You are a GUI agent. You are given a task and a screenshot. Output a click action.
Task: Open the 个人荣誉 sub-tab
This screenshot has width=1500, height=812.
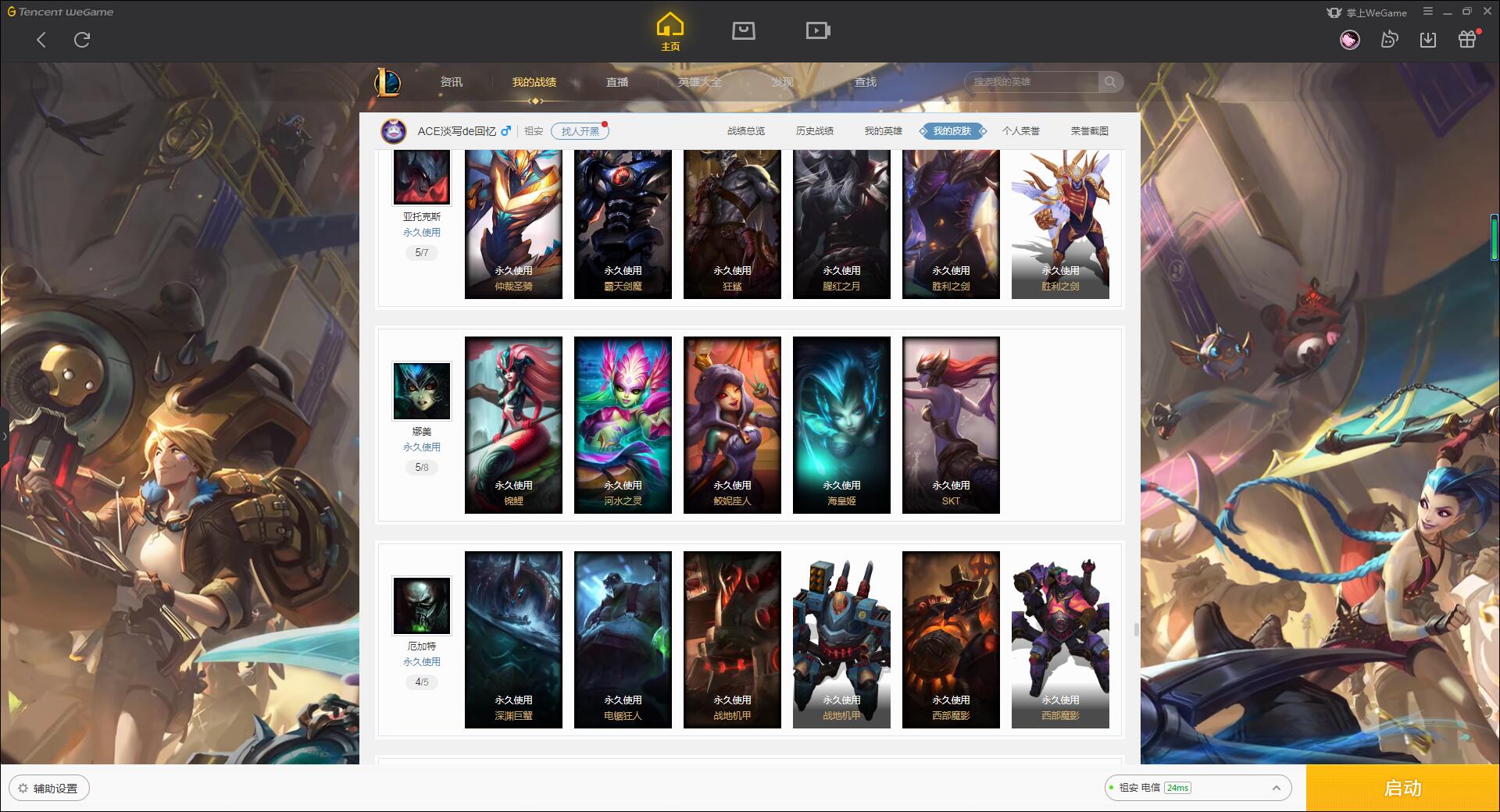point(1021,131)
